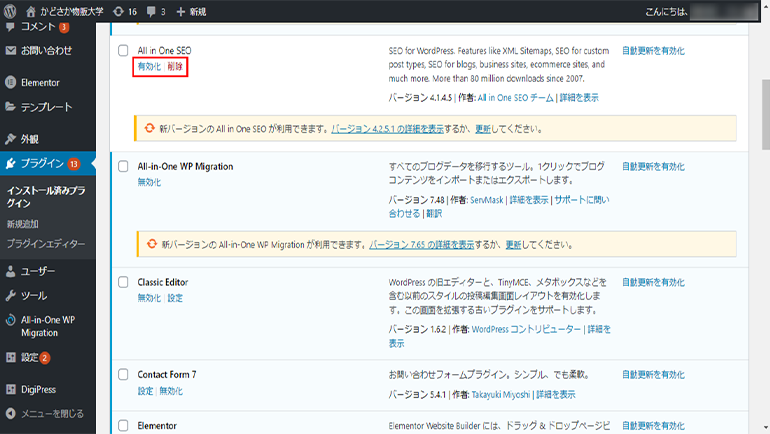This screenshot has height=434, width=770.
Task: Open Contact Form 7 設定 link
Action: pyautogui.click(x=145, y=391)
